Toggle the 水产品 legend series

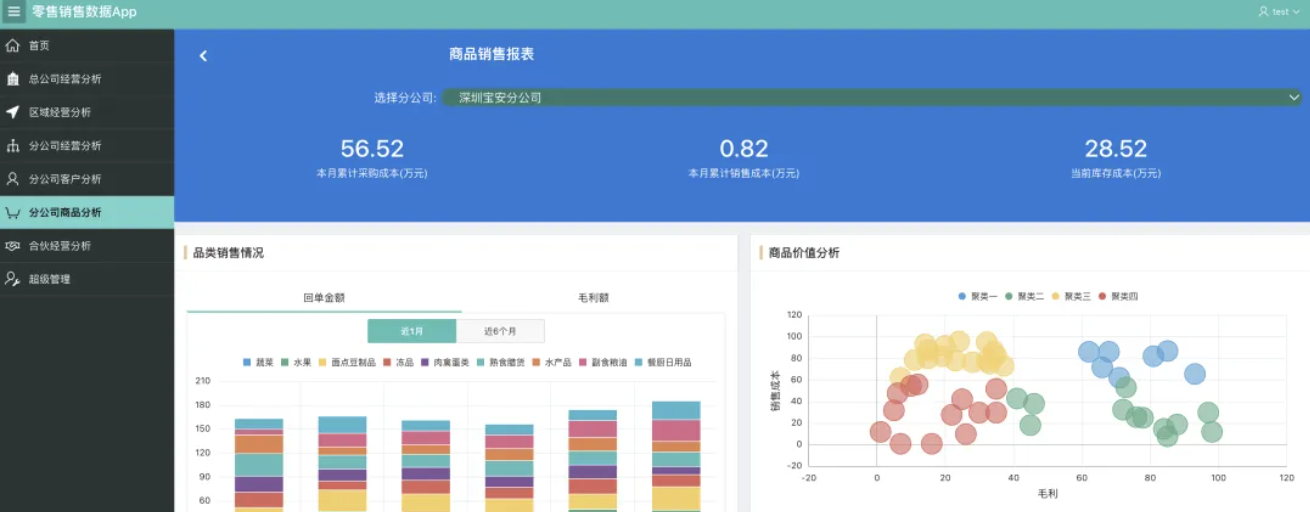click(x=549, y=362)
